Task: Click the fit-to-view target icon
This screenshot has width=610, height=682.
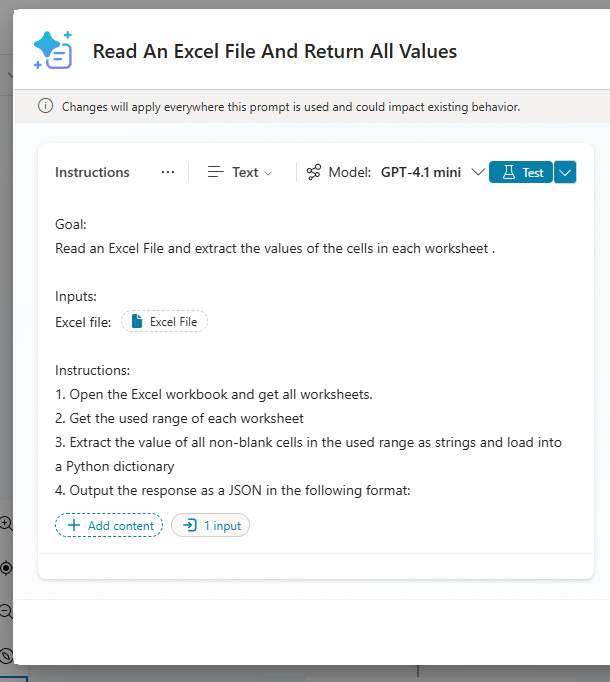Action: pyautogui.click(x=6, y=567)
